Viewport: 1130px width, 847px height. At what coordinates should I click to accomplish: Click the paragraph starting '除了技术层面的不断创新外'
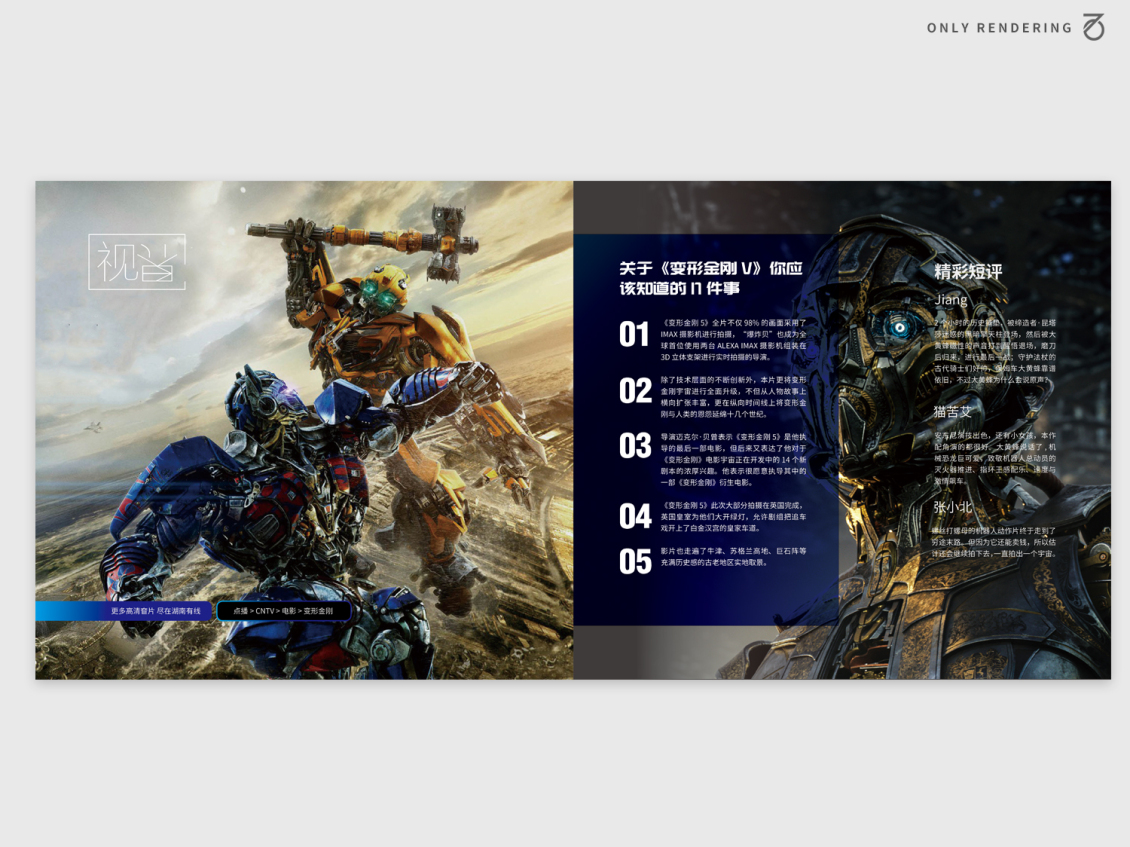pos(734,396)
